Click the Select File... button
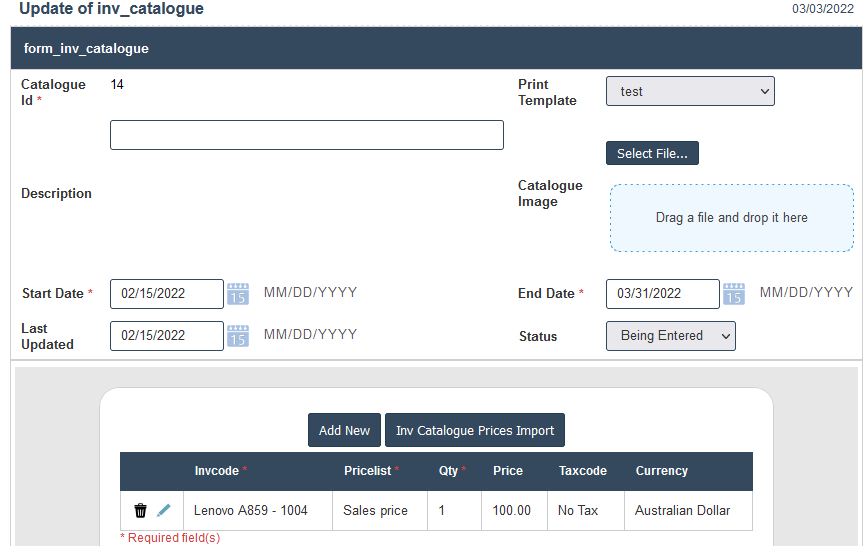This screenshot has height=546, width=868. tap(652, 153)
